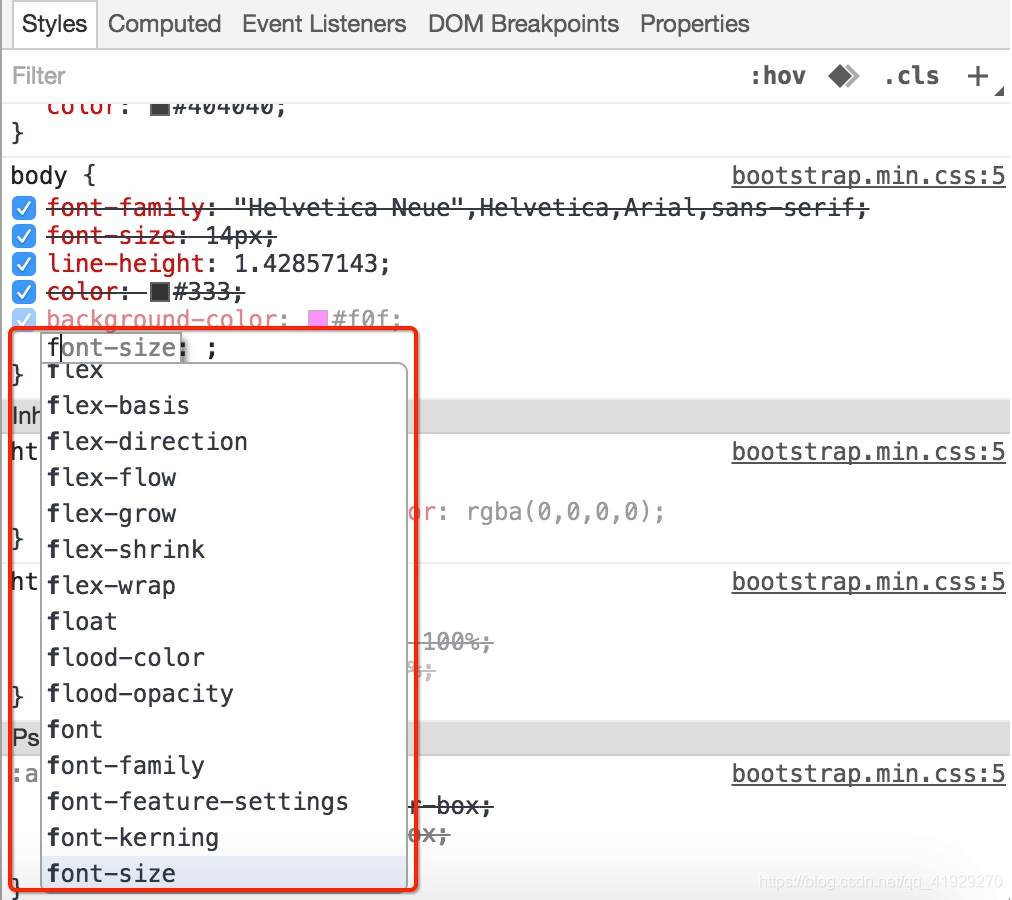Choose font-family suggestion
Screen dimensions: 1012x900
point(224,766)
